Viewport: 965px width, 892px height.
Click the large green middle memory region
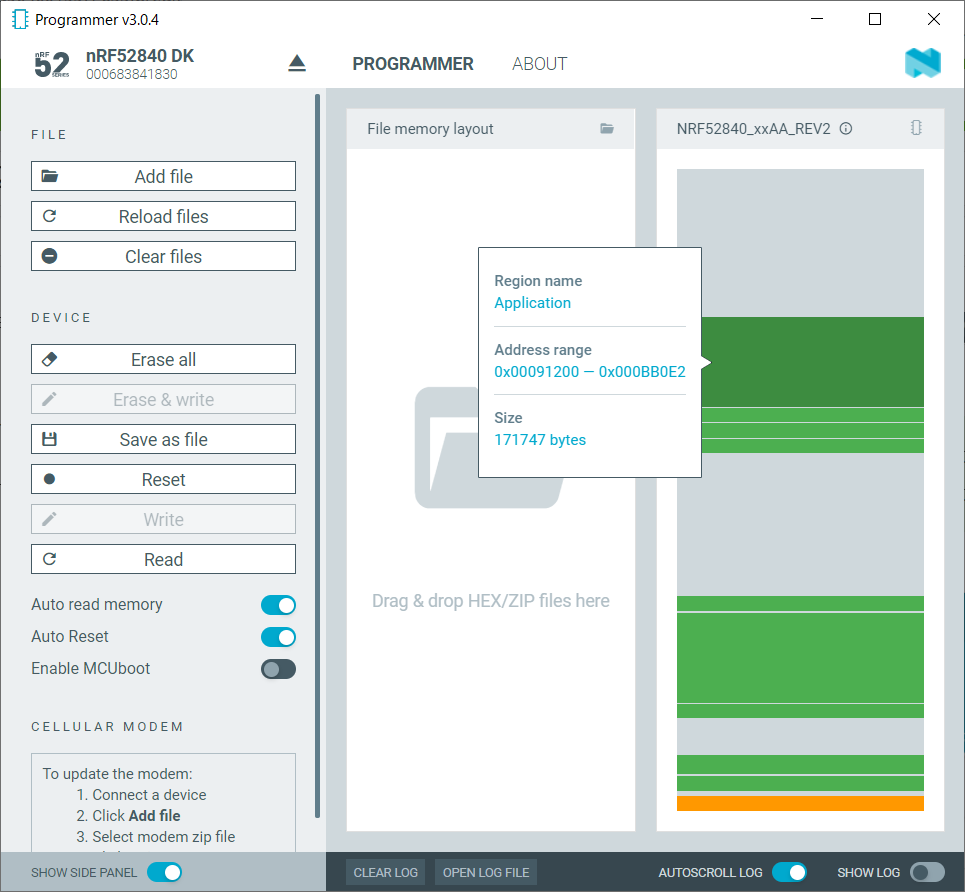point(800,658)
